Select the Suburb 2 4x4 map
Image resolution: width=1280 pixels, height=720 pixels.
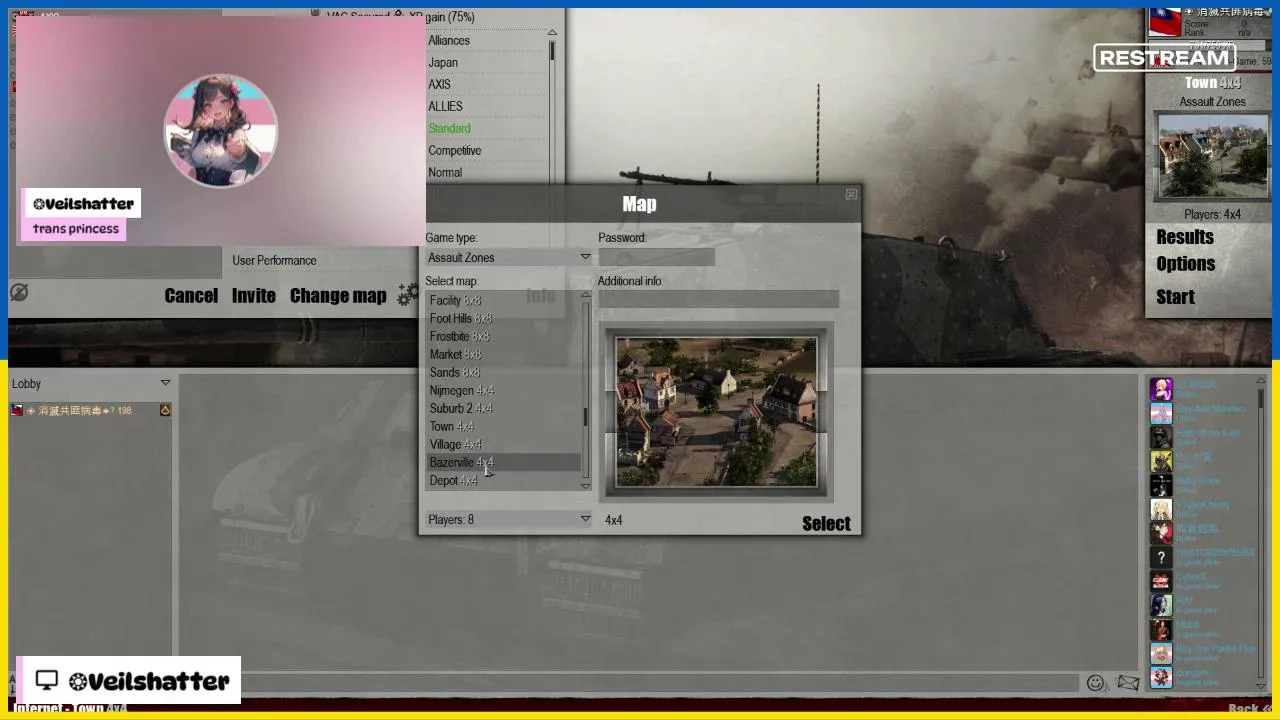pyautogui.click(x=503, y=408)
